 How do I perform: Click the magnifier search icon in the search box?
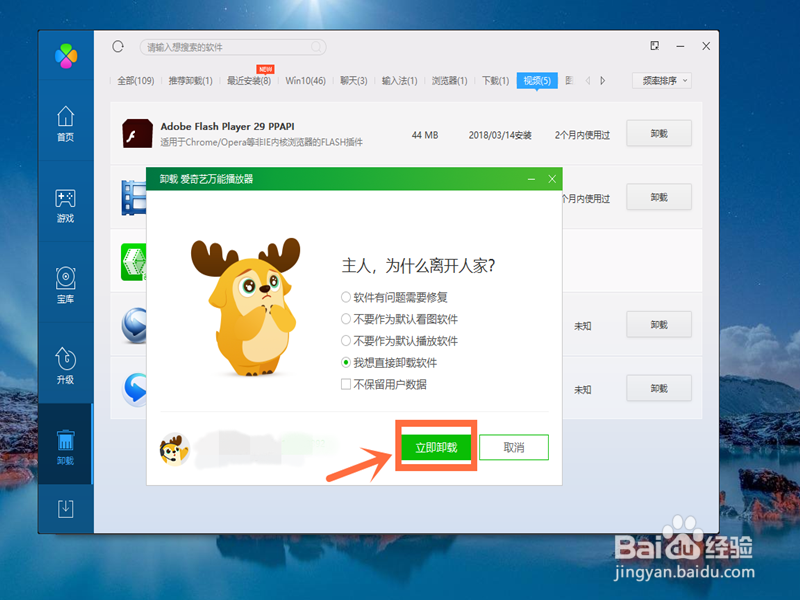316,47
